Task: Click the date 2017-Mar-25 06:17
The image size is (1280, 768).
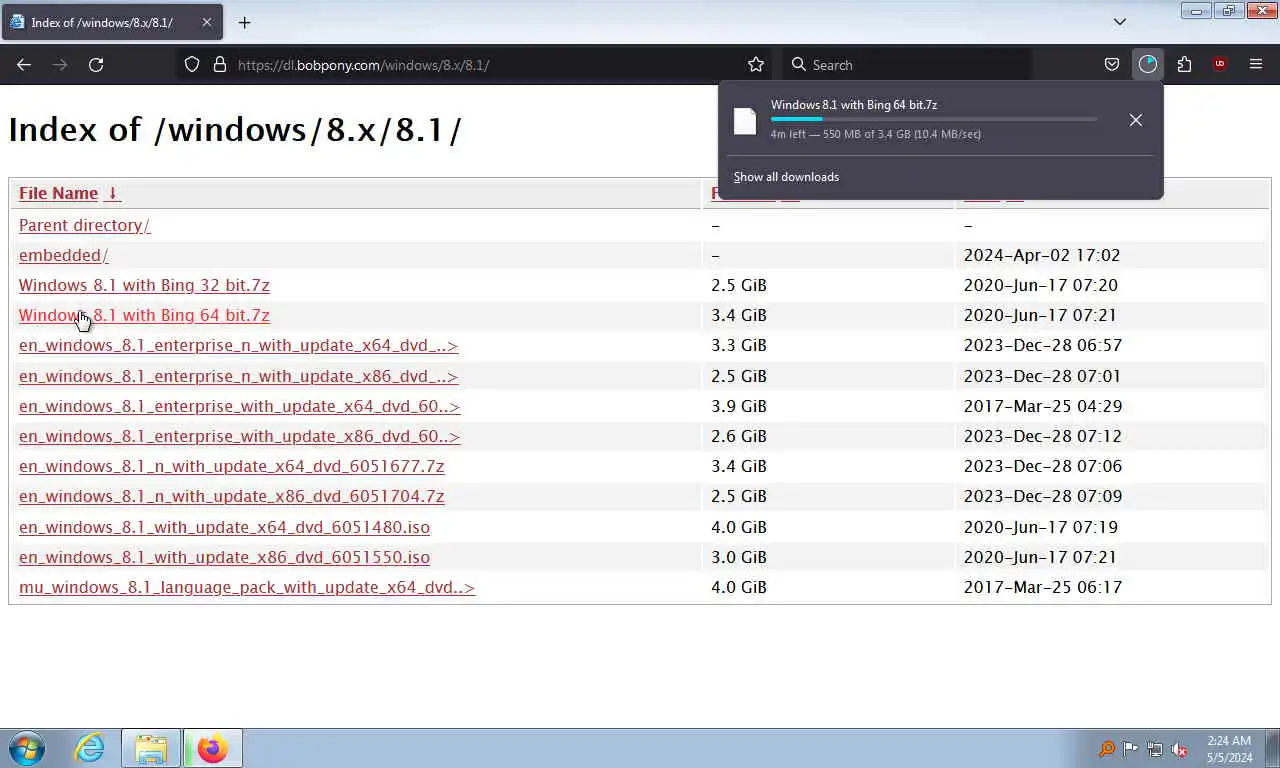Action: point(1043,587)
